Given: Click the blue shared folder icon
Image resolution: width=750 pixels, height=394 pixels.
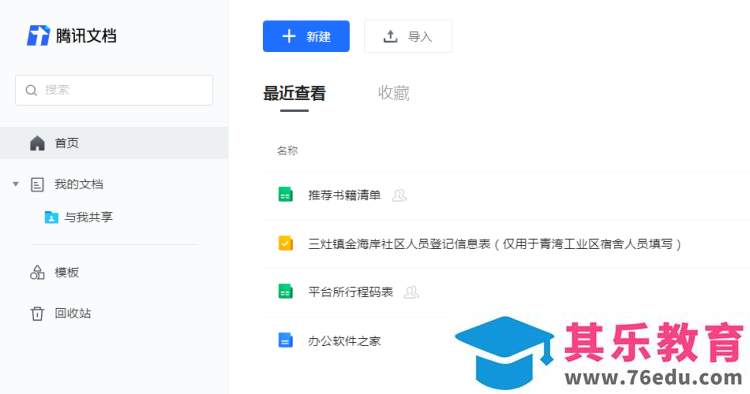Looking at the screenshot, I should pyautogui.click(x=51, y=217).
